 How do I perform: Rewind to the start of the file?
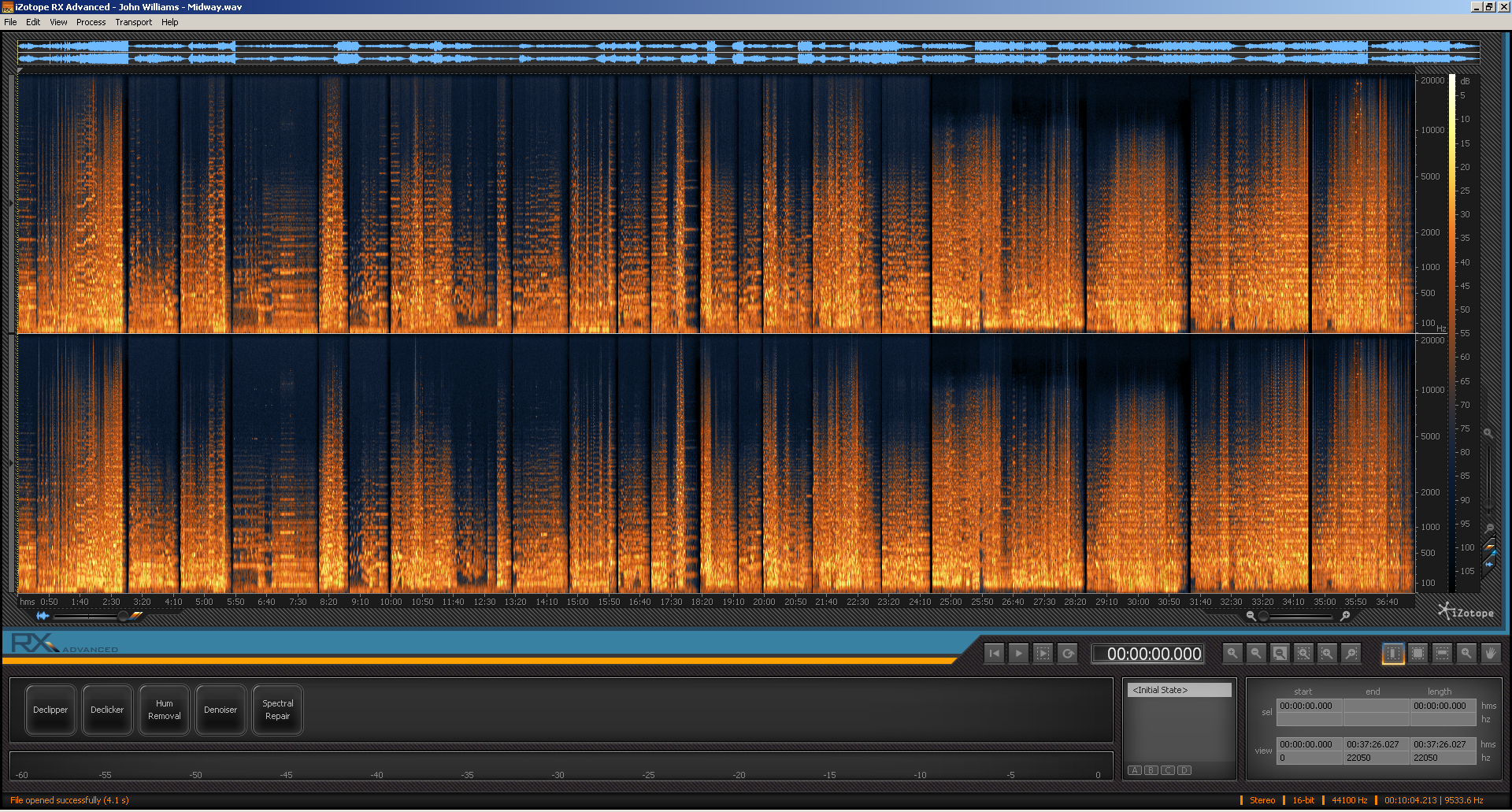[995, 653]
